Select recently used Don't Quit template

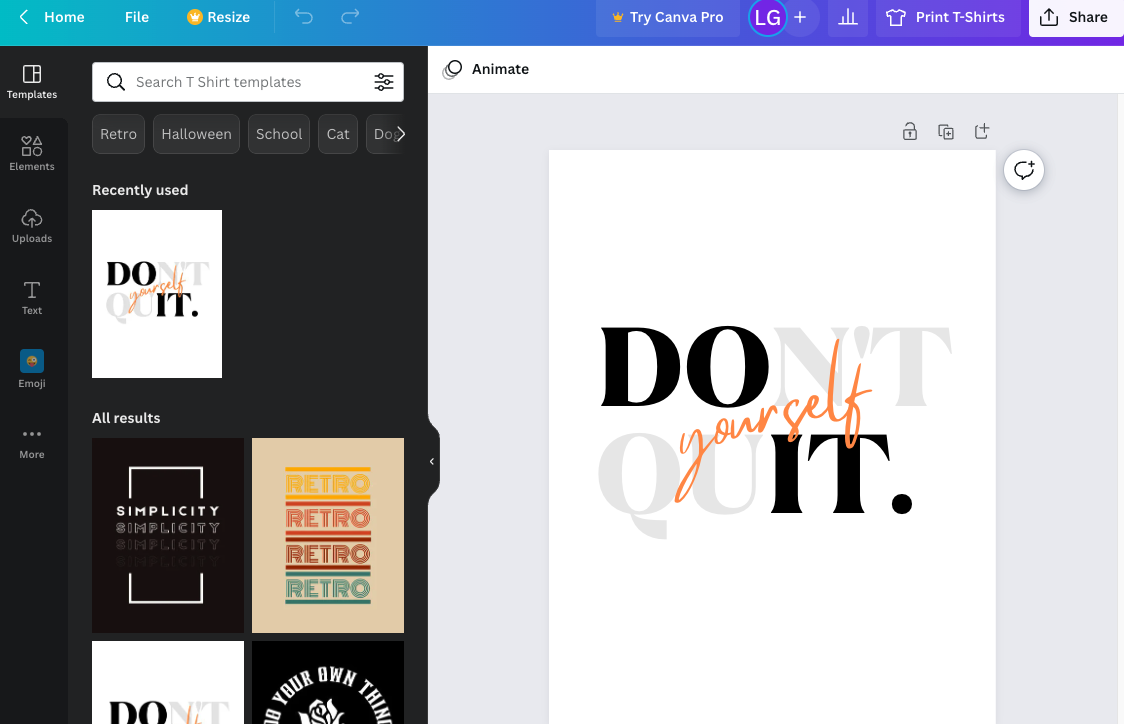(157, 294)
